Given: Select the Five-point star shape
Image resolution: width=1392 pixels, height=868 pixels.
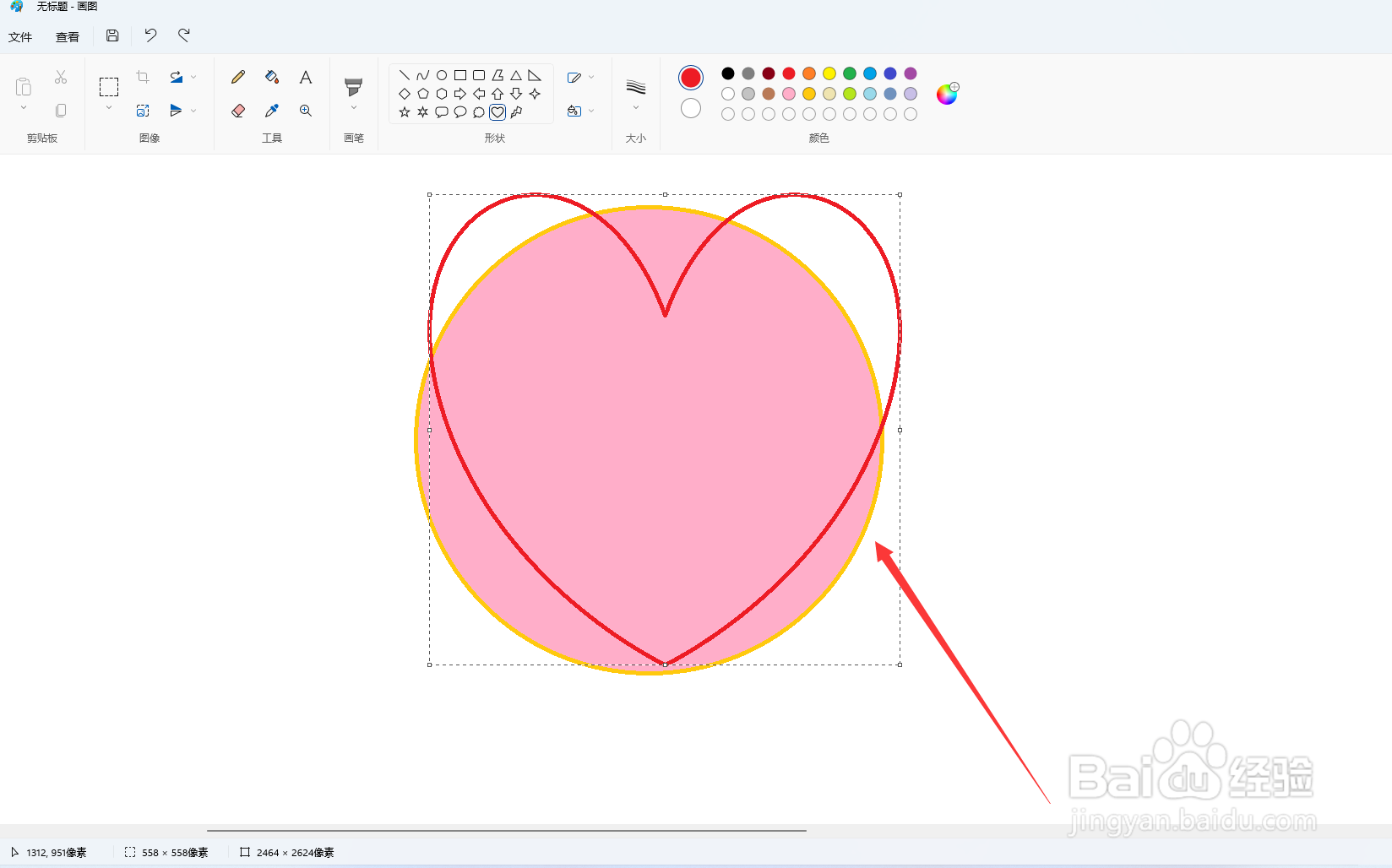Looking at the screenshot, I should pyautogui.click(x=405, y=112).
